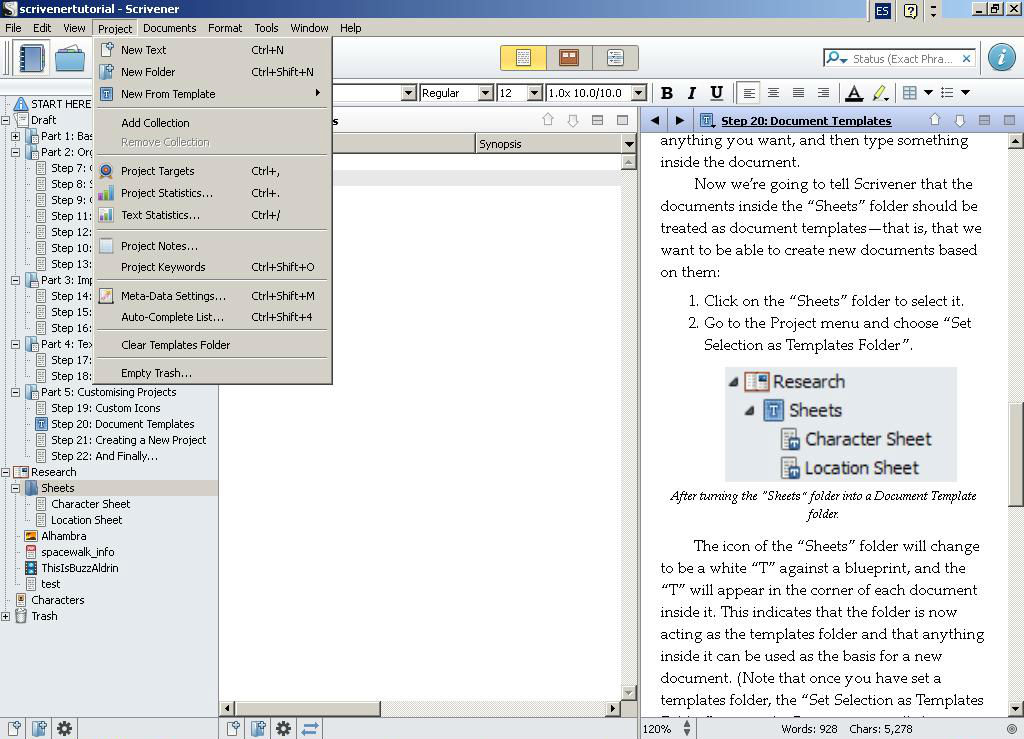Open outliner column chooser dropdown arrow
This screenshot has width=1024, height=739.
pos(628,144)
